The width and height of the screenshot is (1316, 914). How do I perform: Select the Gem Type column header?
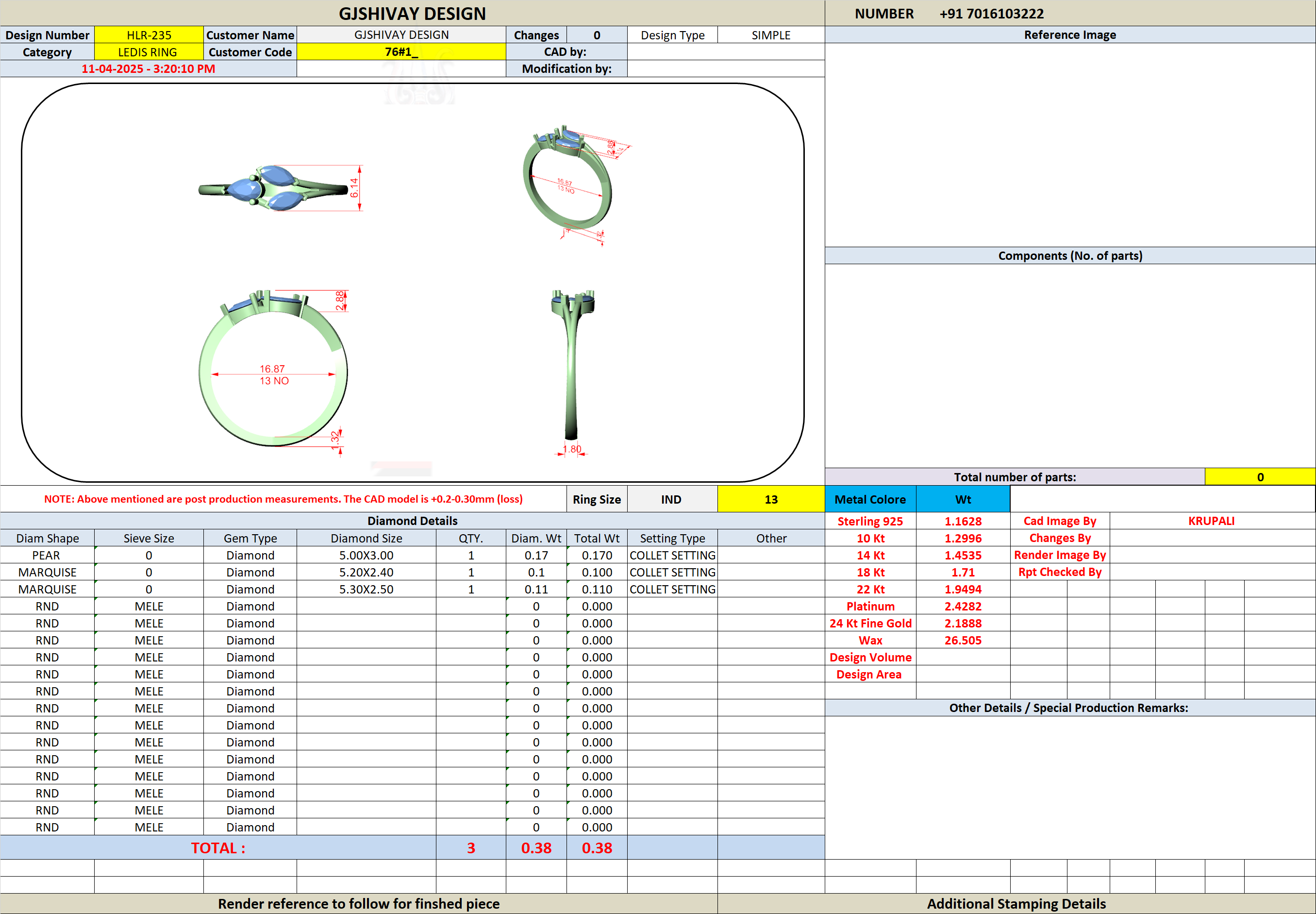tap(250, 538)
